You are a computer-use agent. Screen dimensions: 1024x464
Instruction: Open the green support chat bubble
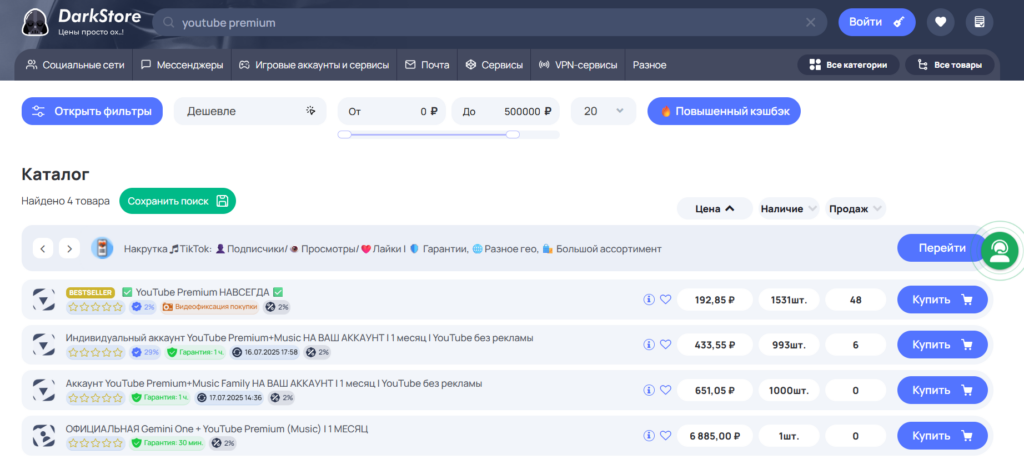[x=999, y=248]
